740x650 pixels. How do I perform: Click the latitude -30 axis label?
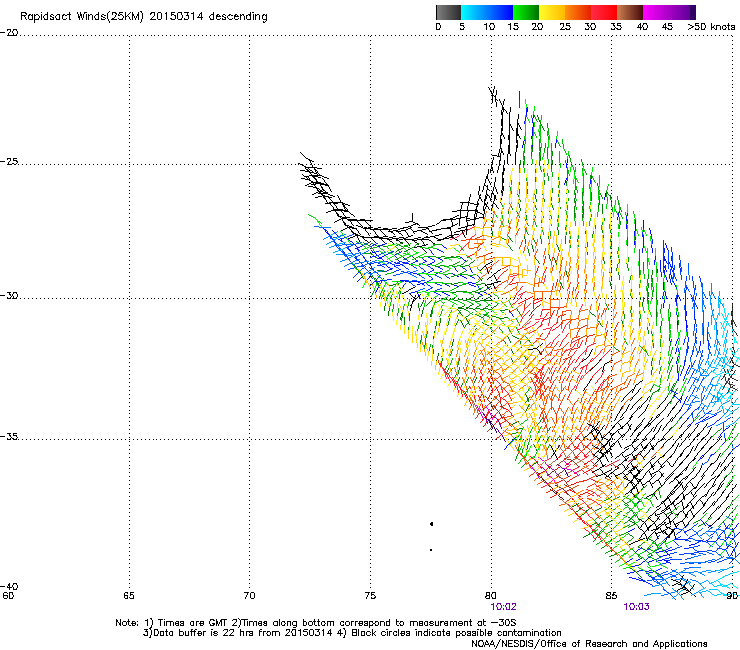click(9, 296)
